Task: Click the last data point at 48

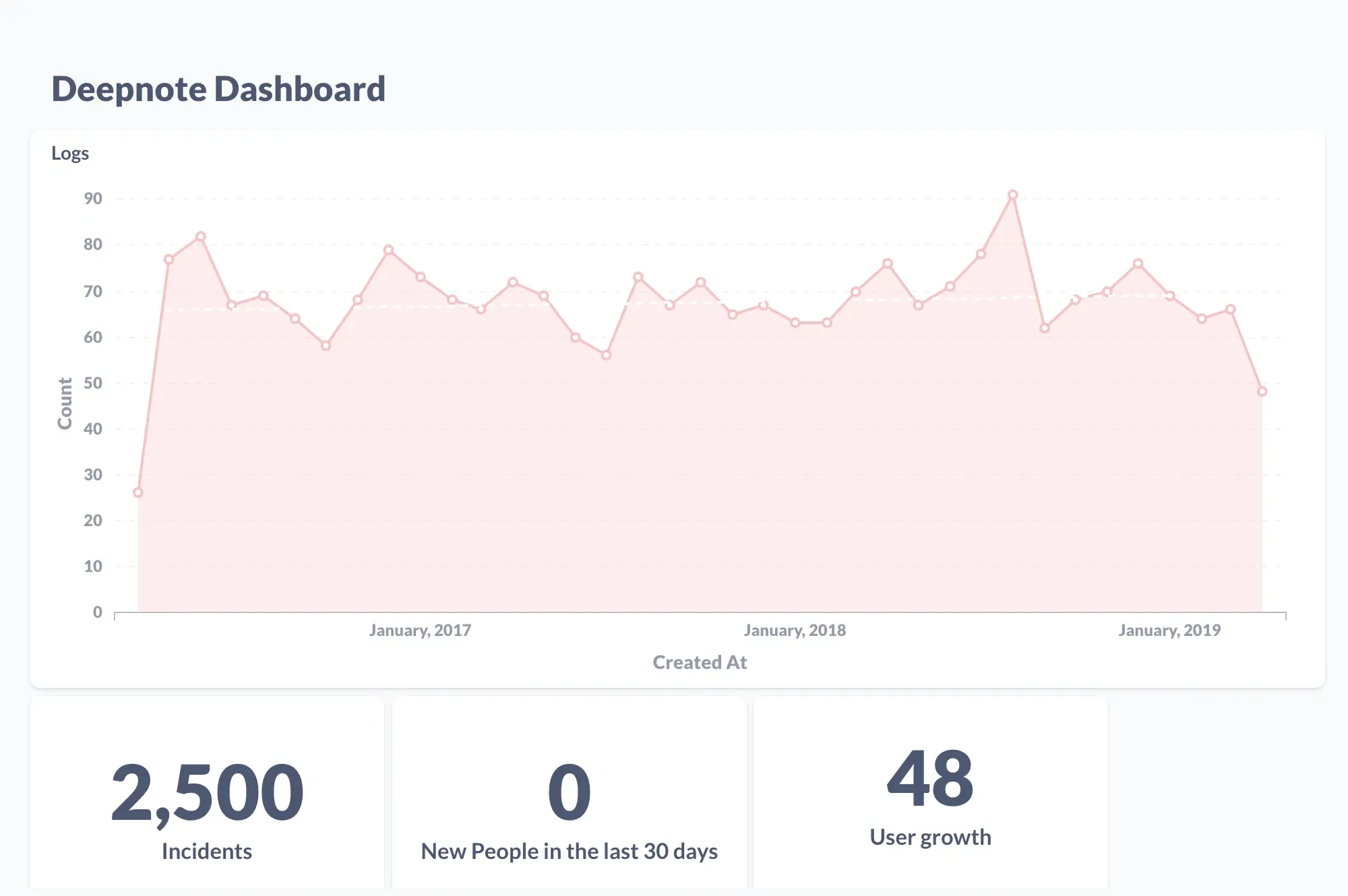Action: point(1262,391)
